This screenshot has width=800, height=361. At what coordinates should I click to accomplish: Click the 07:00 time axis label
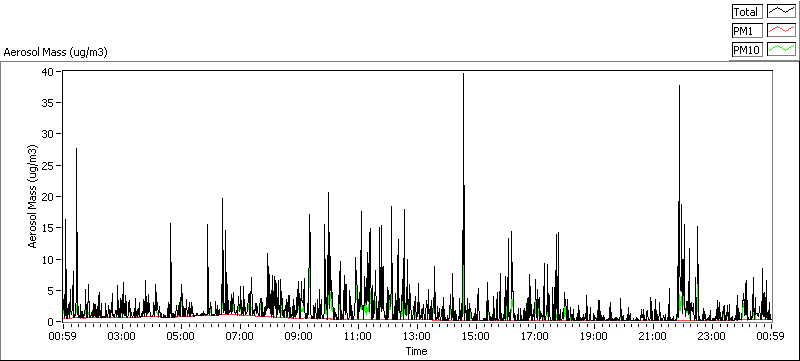tap(240, 336)
